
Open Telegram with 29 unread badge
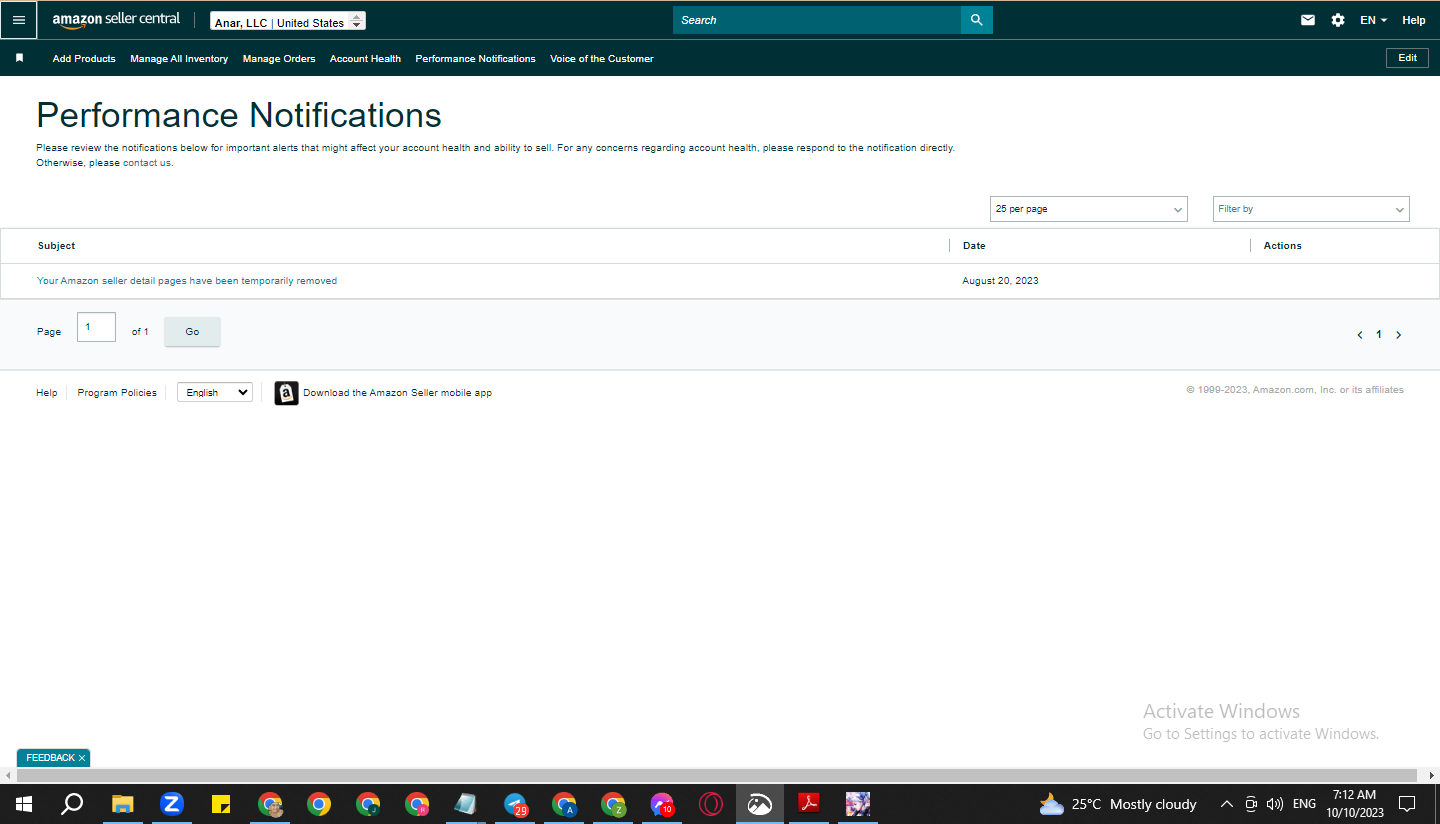click(516, 804)
